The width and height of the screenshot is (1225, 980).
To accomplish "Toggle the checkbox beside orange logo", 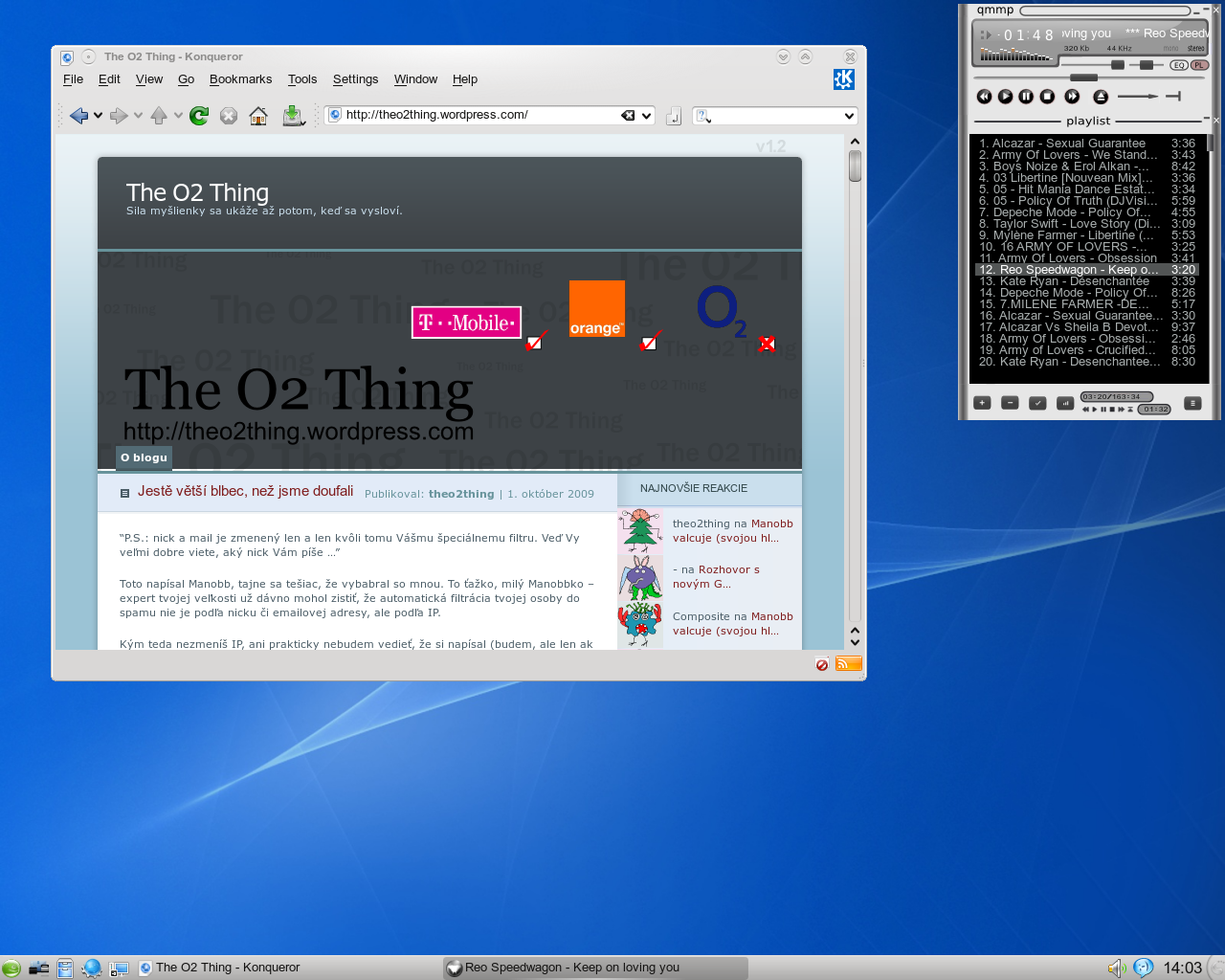I will 649,343.
